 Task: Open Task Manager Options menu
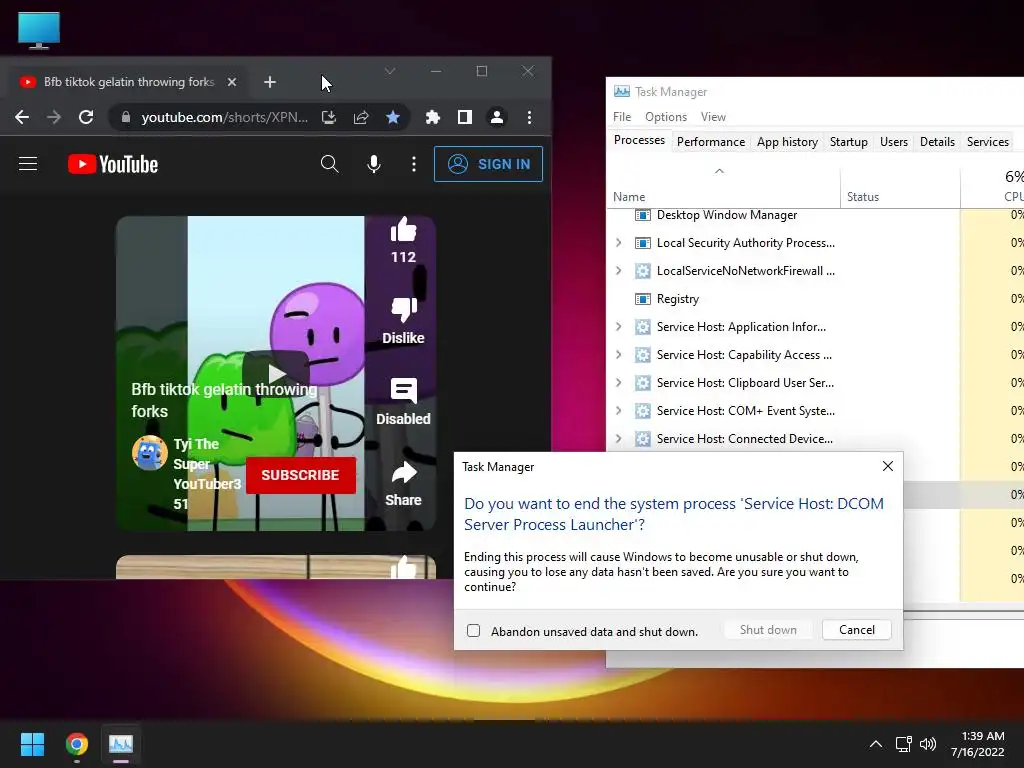click(665, 117)
